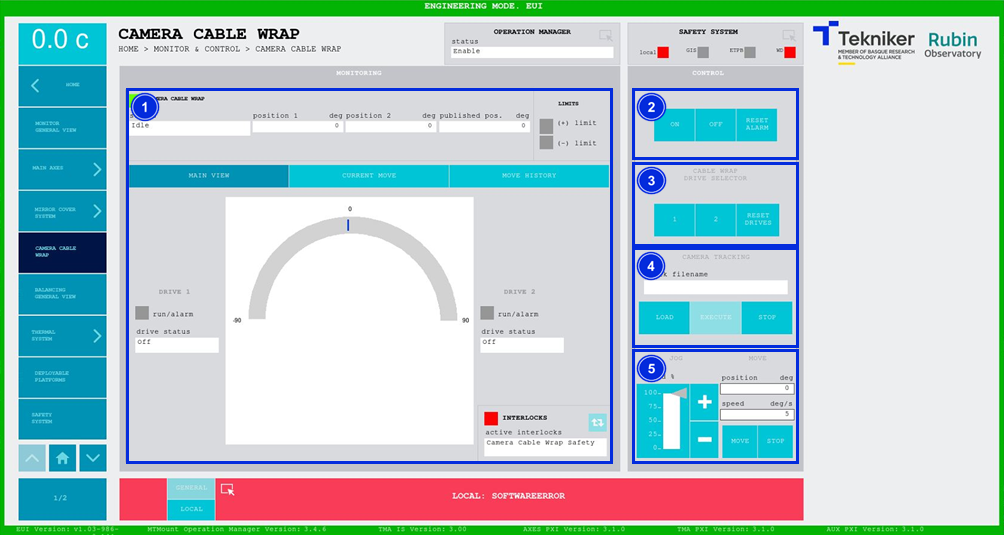This screenshot has height=535, width=1004.
Task: Click the Safety System WD red indicator
Action: (790, 52)
